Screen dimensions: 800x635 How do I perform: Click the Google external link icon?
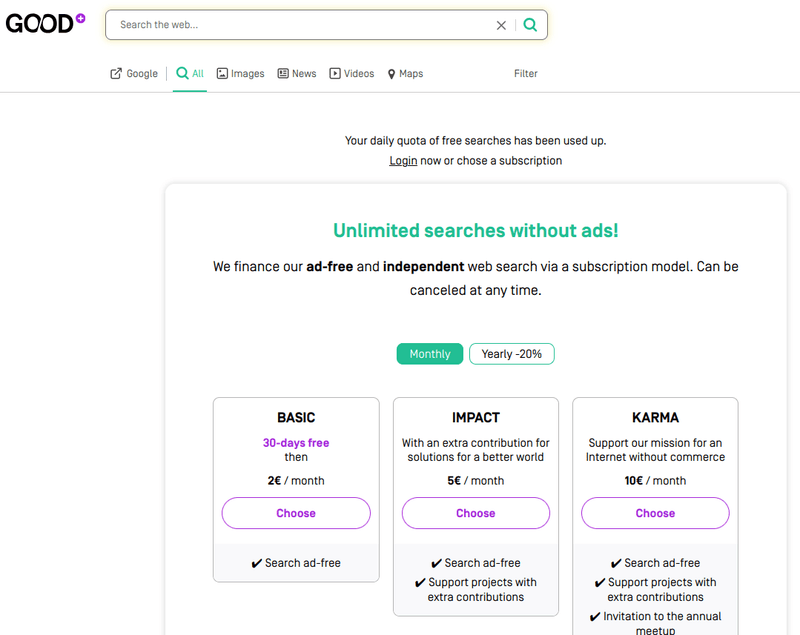[x=116, y=73]
